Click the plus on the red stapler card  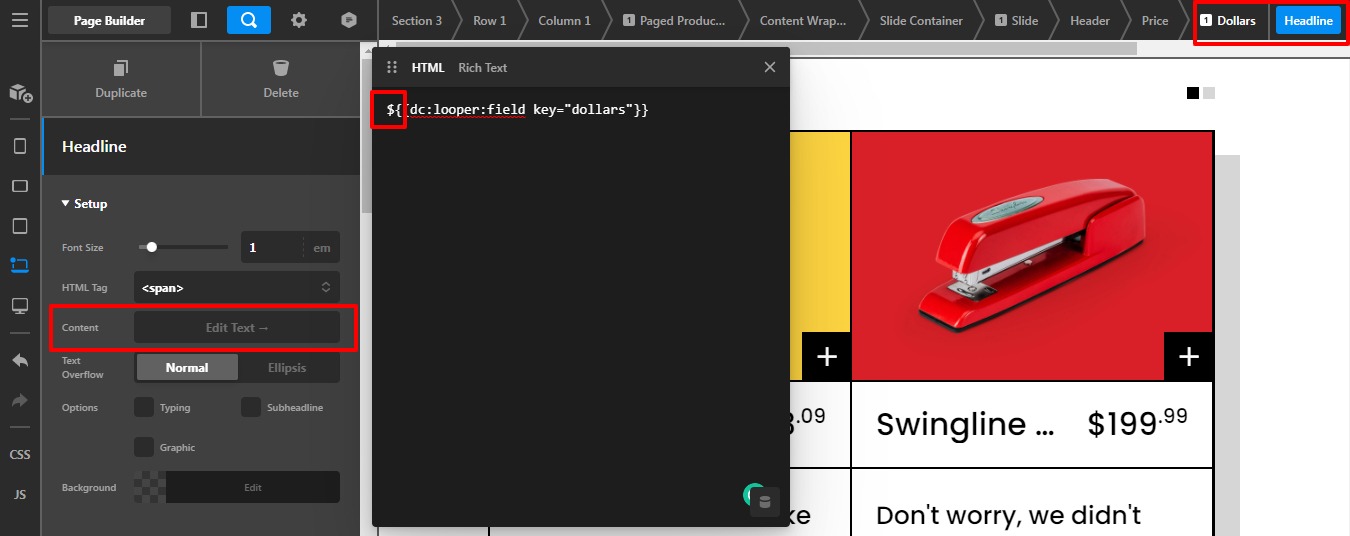click(x=1189, y=357)
